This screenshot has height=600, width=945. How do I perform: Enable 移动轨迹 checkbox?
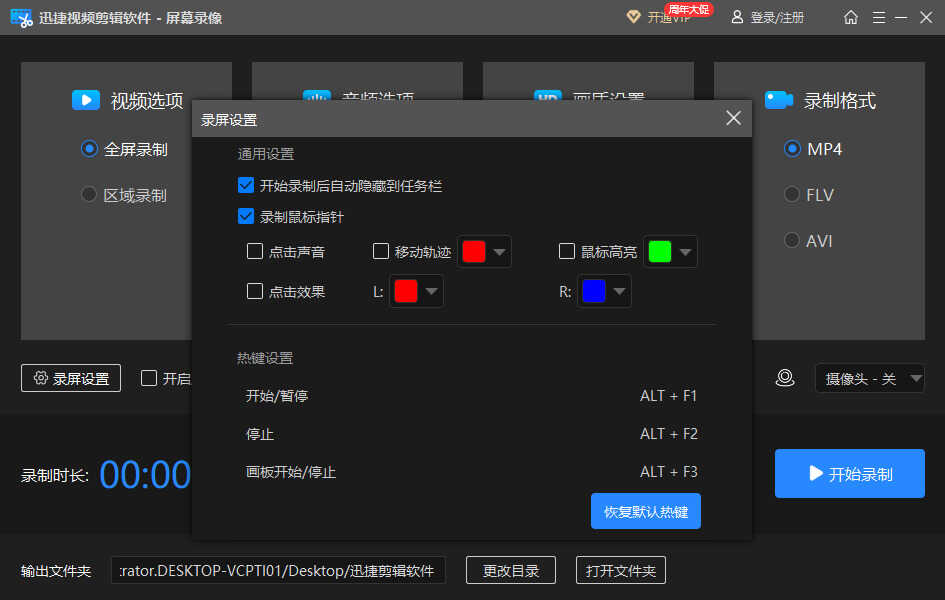coord(381,251)
